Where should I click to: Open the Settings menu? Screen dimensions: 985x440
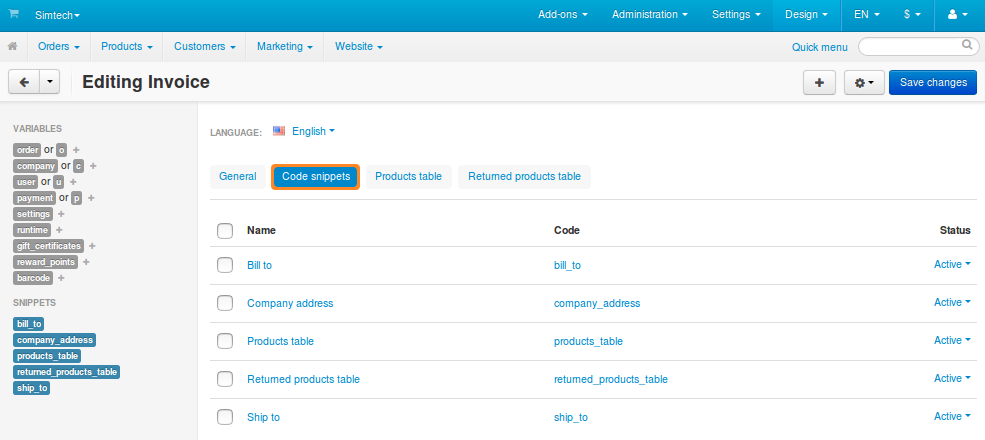pos(736,14)
